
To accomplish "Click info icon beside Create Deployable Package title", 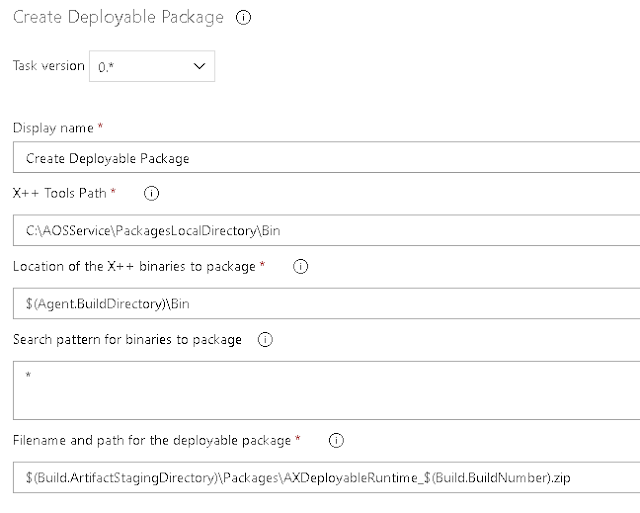I will click(x=243, y=18).
